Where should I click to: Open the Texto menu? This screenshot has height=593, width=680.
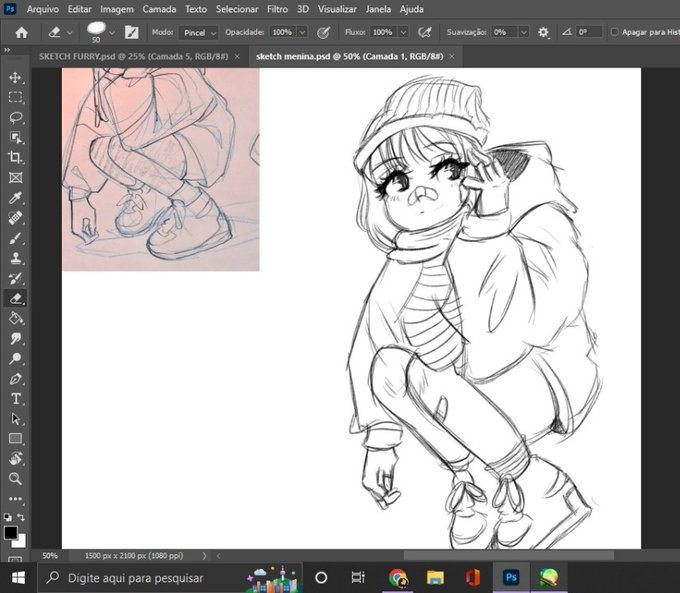(196, 9)
